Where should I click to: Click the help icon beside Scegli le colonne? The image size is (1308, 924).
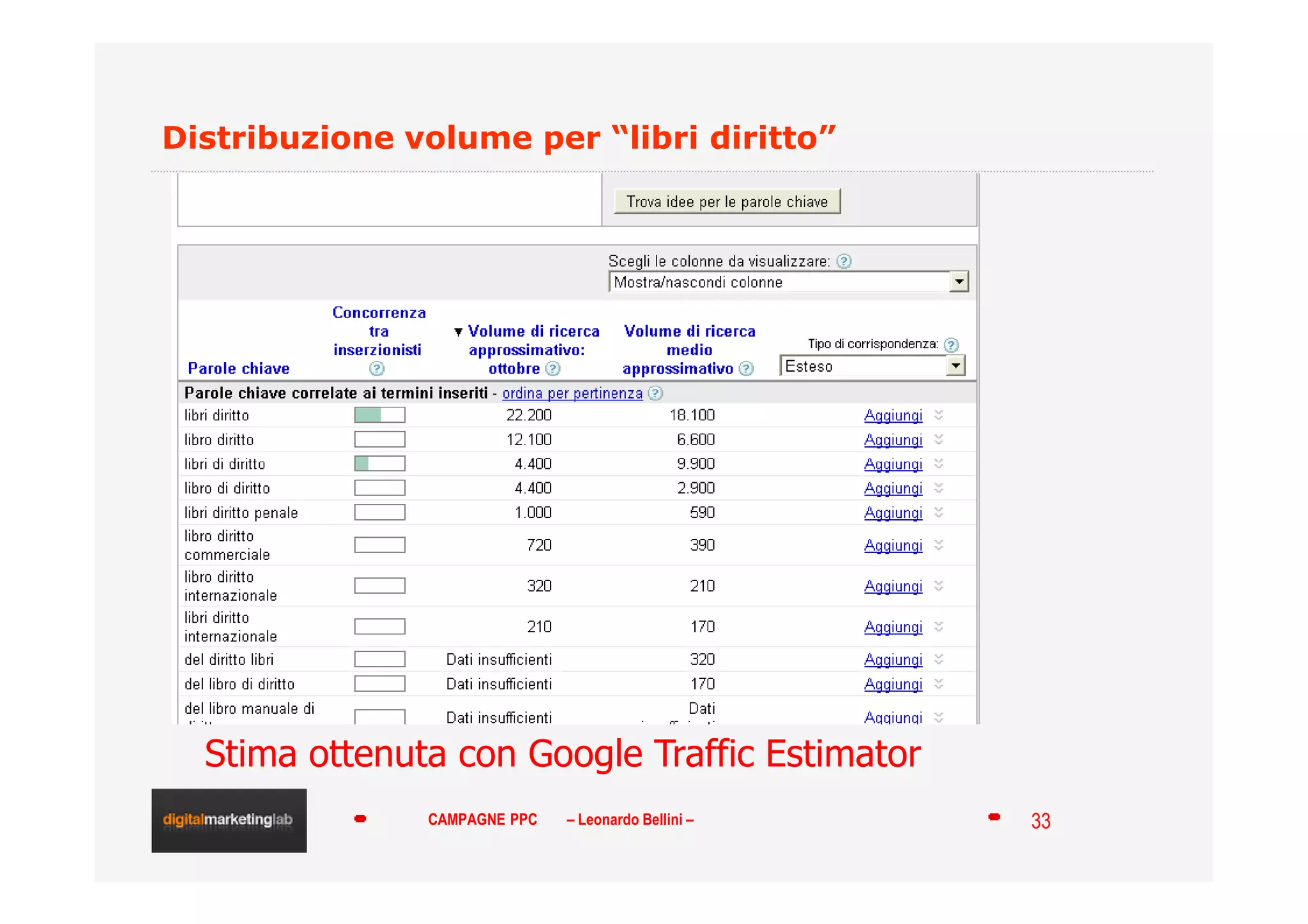point(844,261)
